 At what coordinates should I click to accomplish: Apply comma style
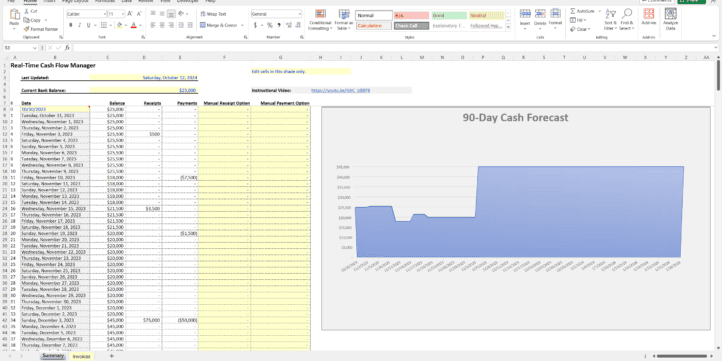point(279,25)
